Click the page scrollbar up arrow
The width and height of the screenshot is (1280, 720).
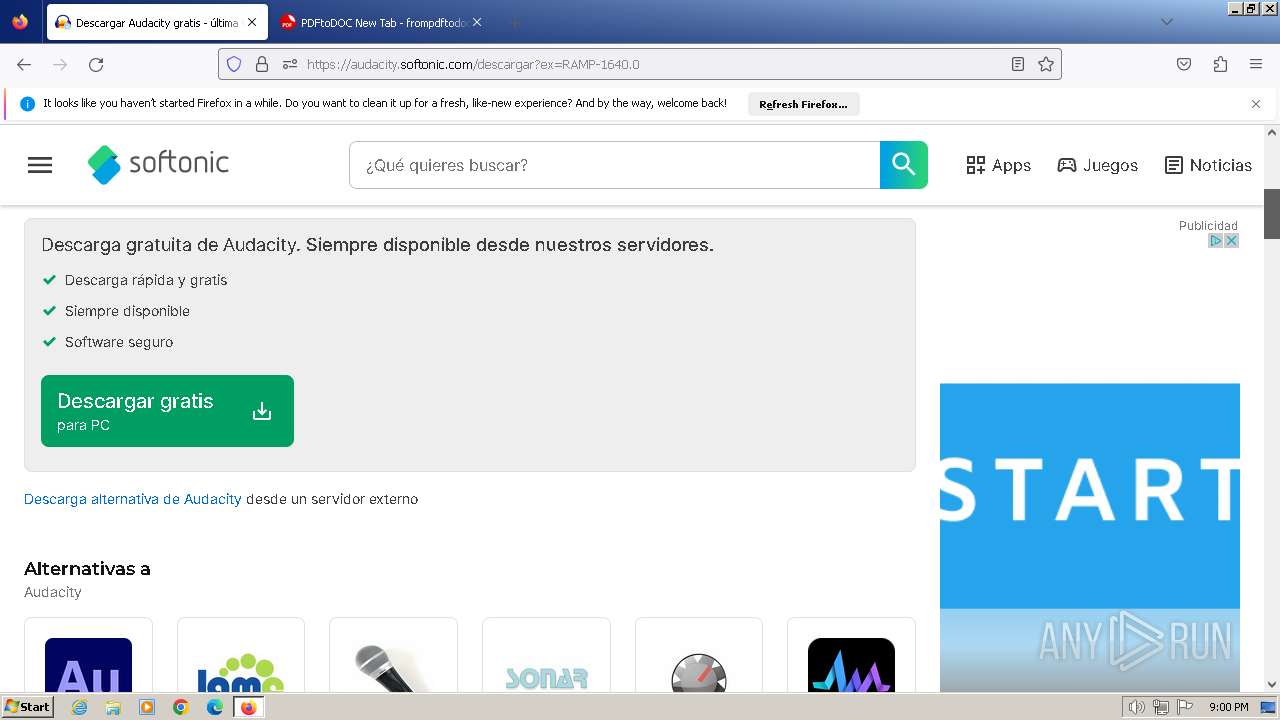pyautogui.click(x=1272, y=132)
